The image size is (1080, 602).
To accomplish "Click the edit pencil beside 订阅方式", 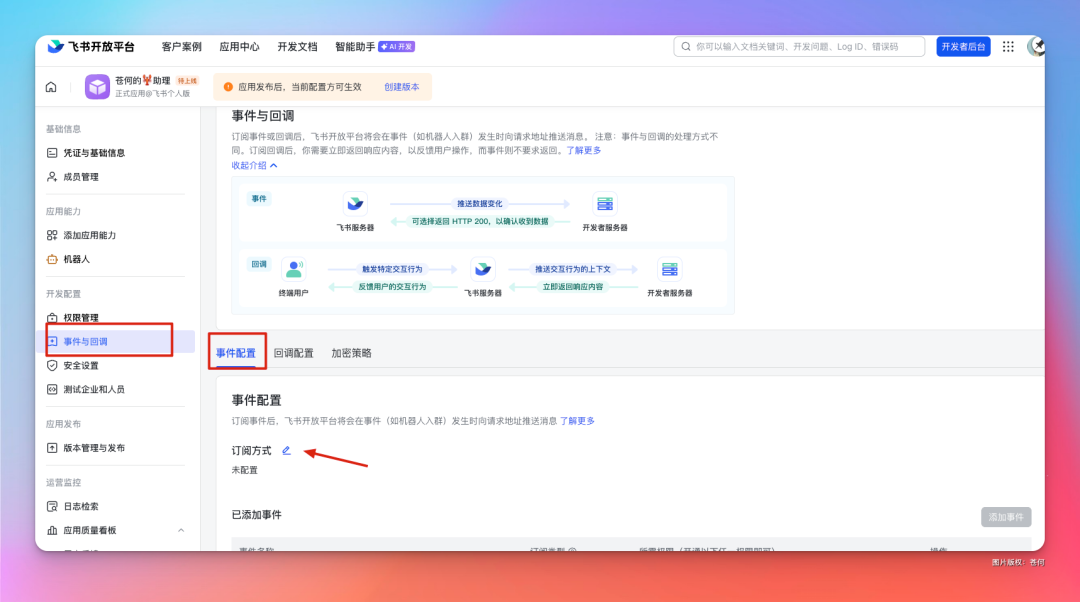I will [x=287, y=450].
